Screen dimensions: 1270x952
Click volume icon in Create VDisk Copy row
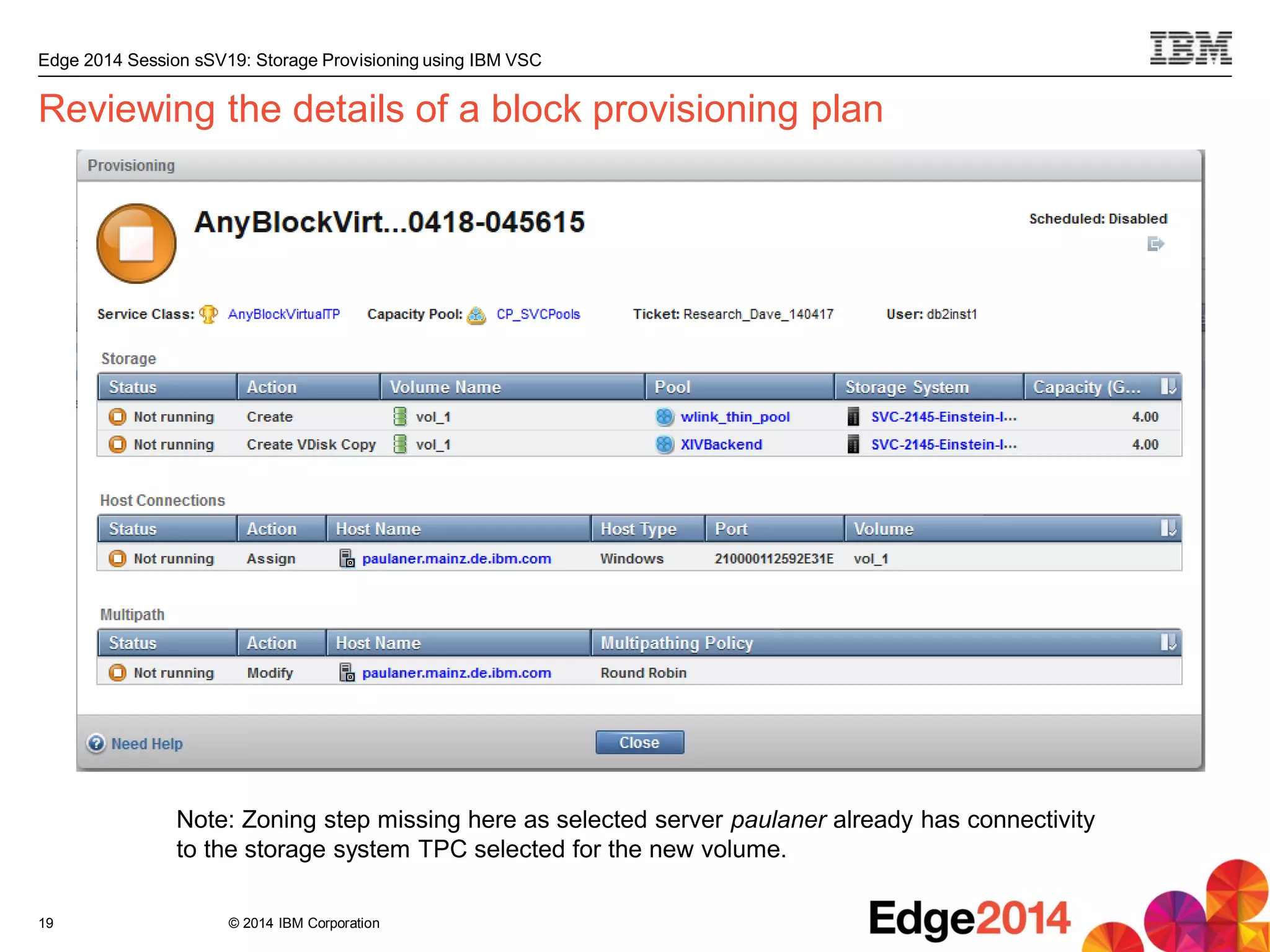[x=400, y=444]
